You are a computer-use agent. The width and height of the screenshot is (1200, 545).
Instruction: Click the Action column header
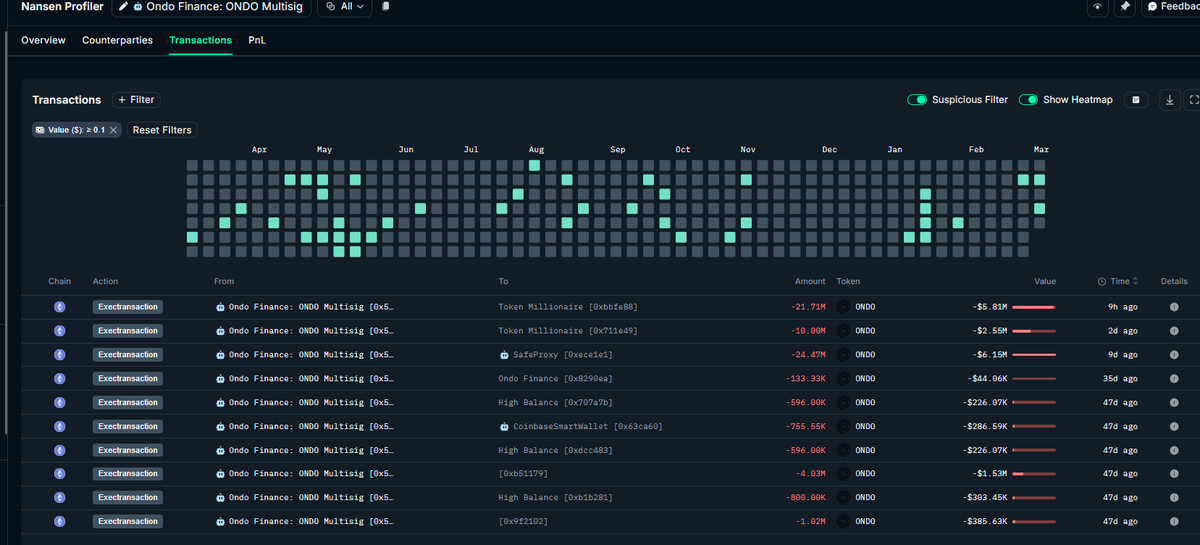coord(105,281)
